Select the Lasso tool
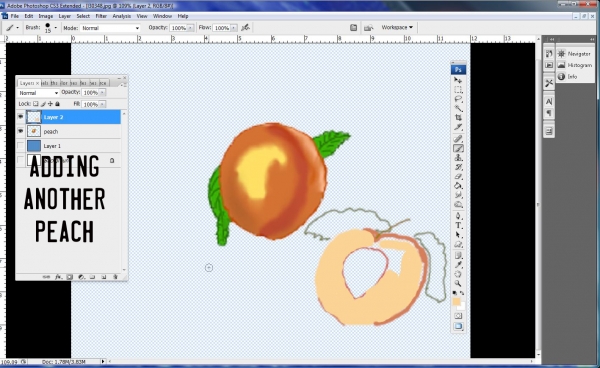Viewport: 600px width, 368px height. tap(458, 99)
